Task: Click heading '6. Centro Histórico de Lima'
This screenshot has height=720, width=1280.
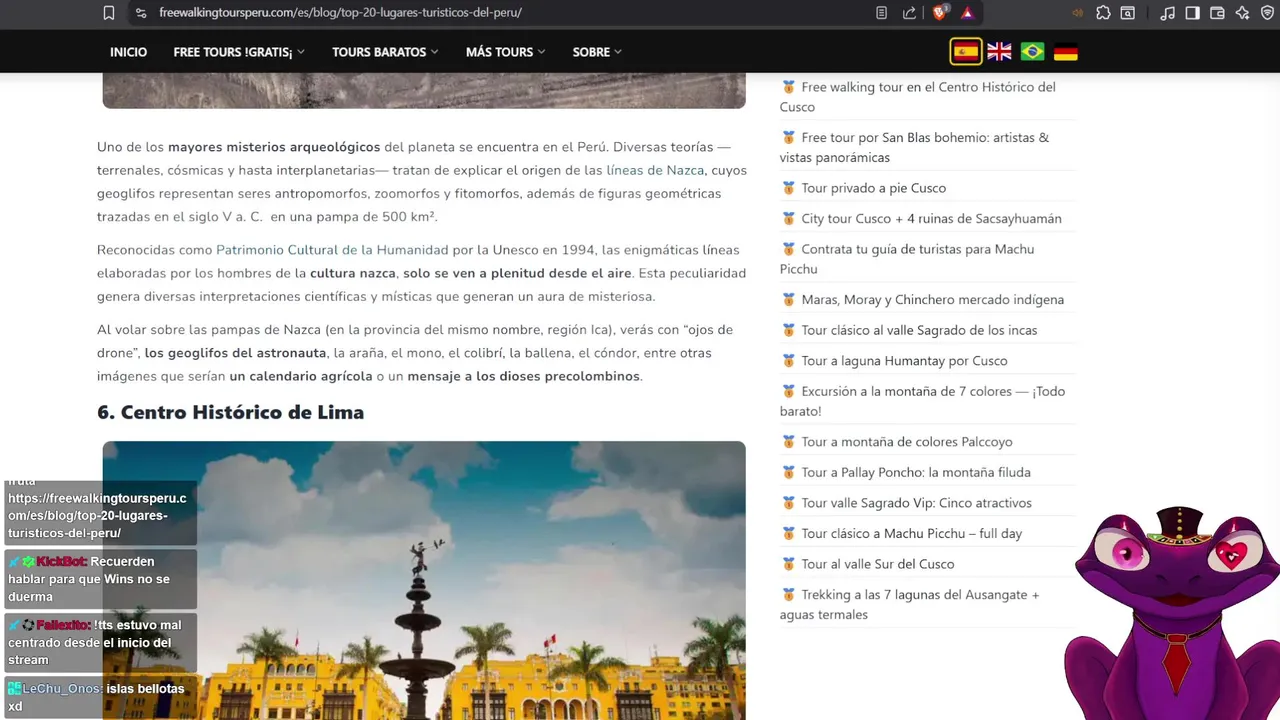Action: point(230,412)
